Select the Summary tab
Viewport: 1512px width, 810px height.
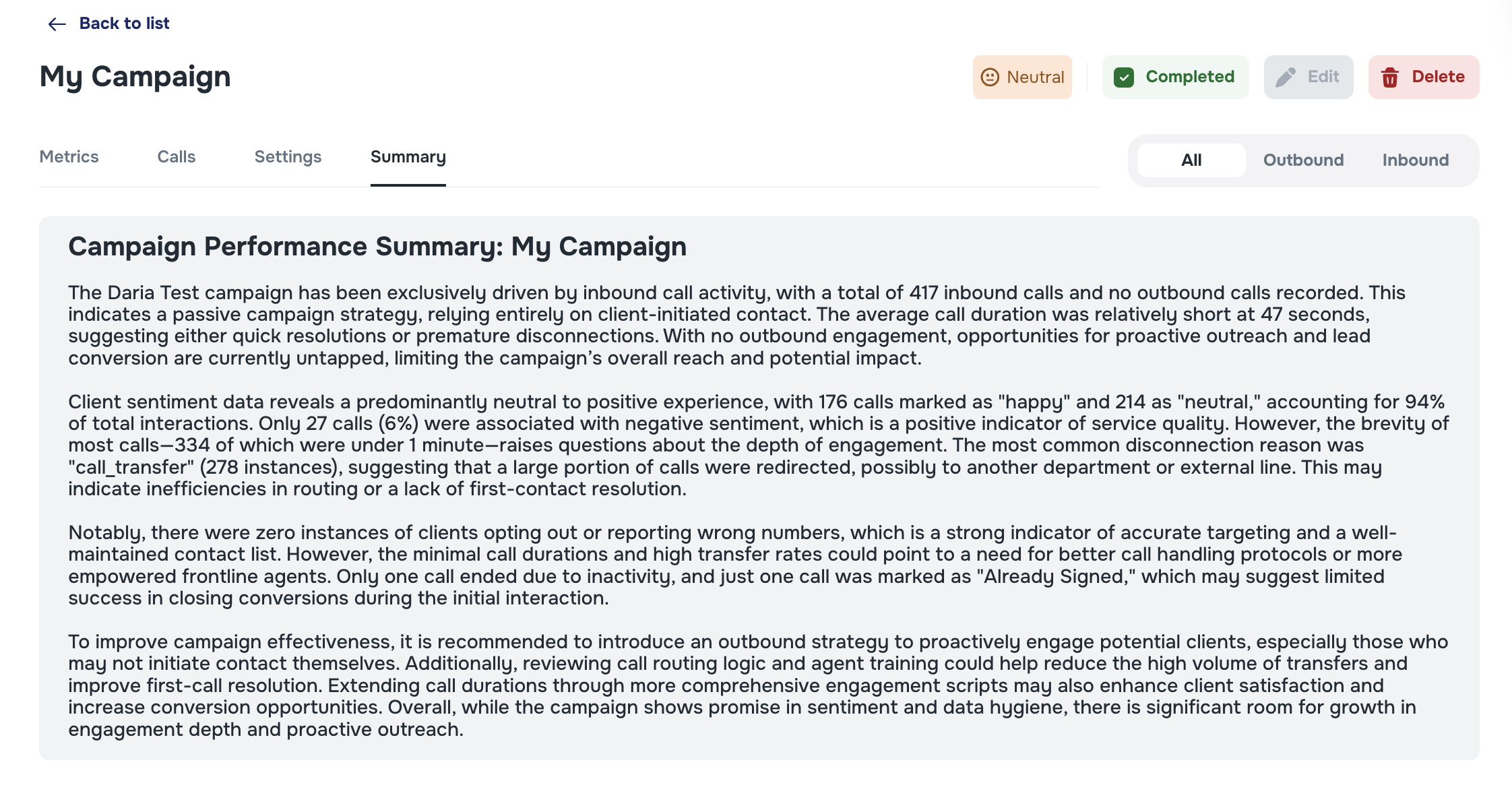pos(408,157)
